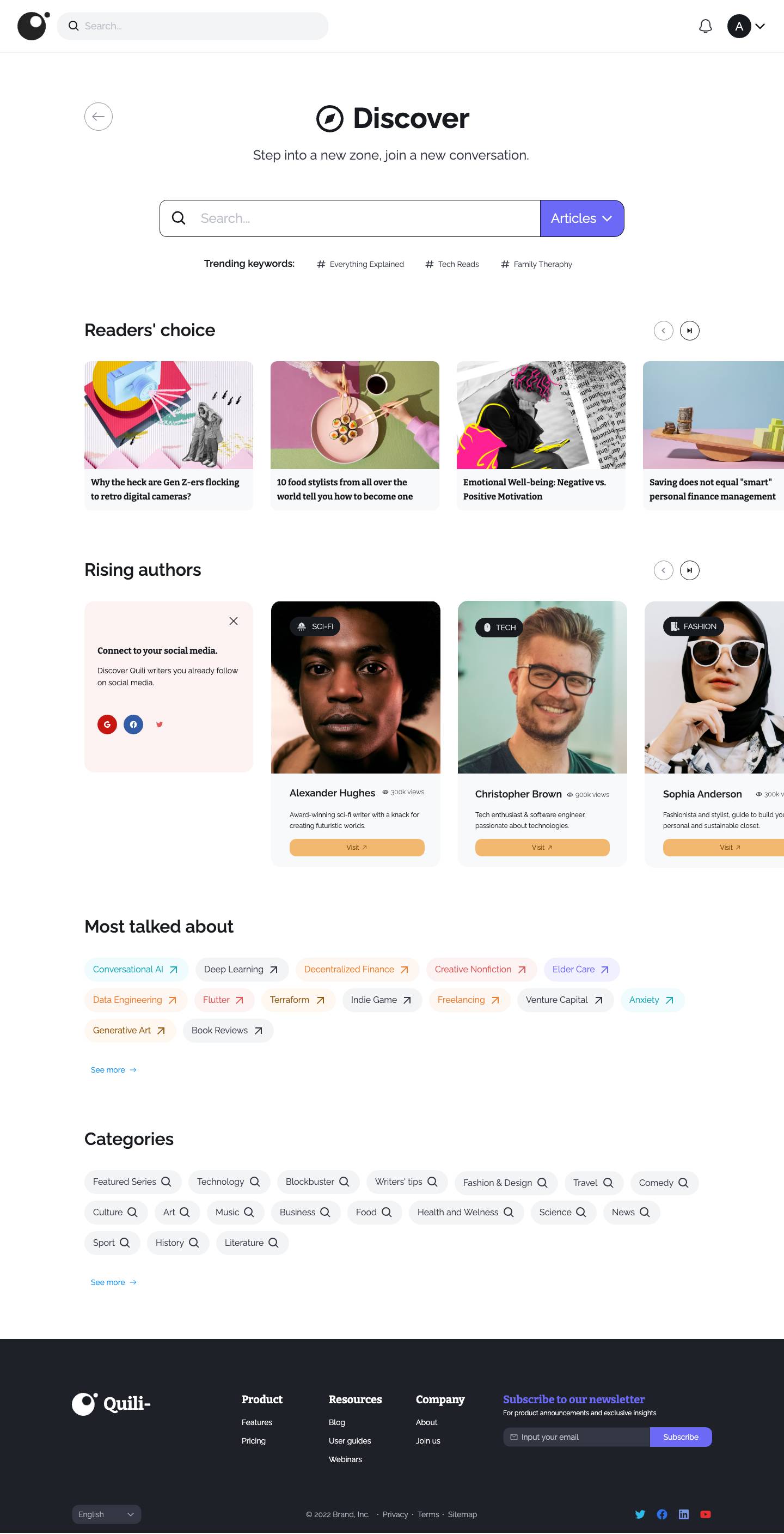
Task: Connect your Google account
Action: pos(107,725)
